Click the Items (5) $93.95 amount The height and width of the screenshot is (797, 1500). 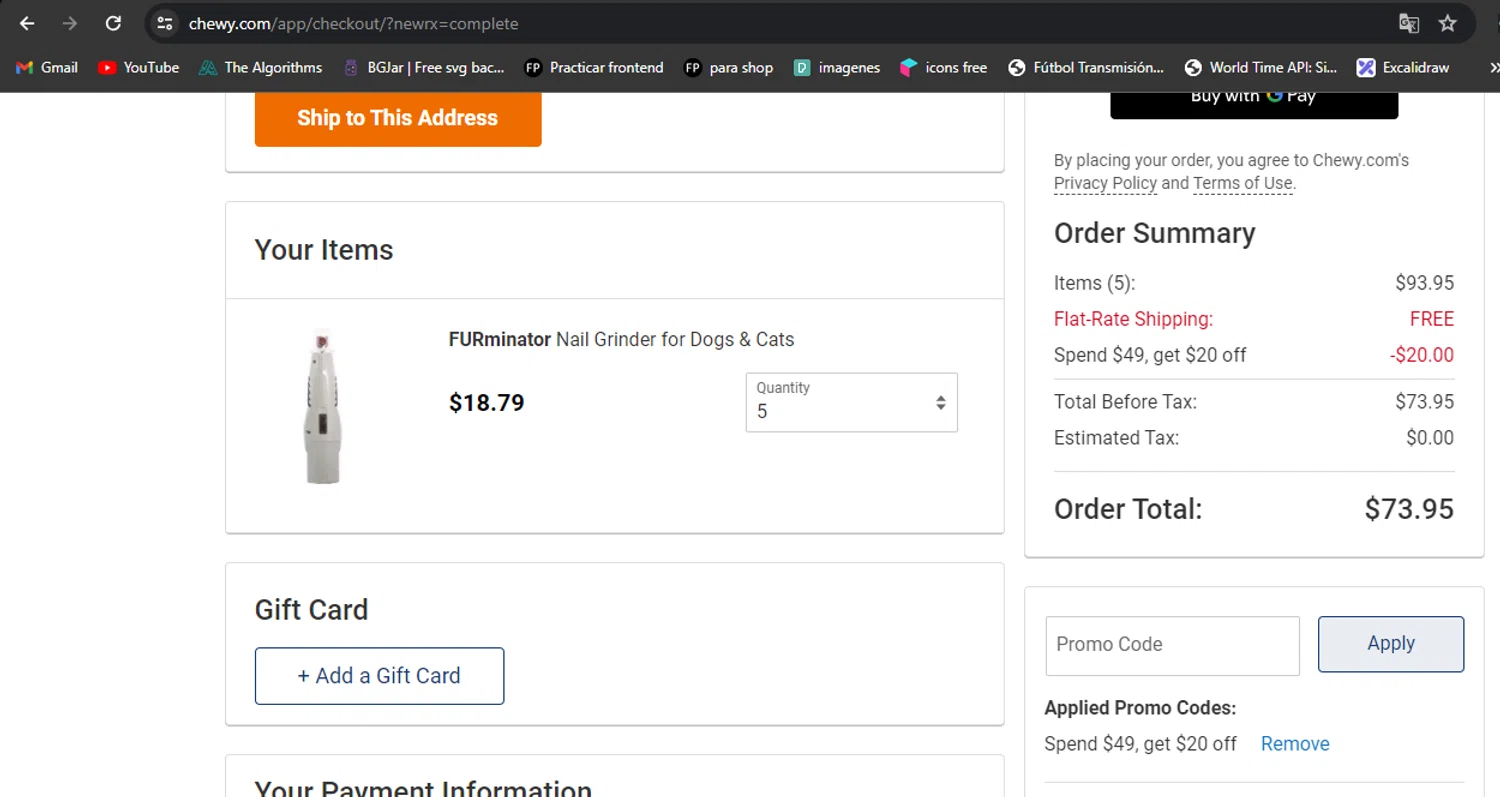click(x=1425, y=283)
